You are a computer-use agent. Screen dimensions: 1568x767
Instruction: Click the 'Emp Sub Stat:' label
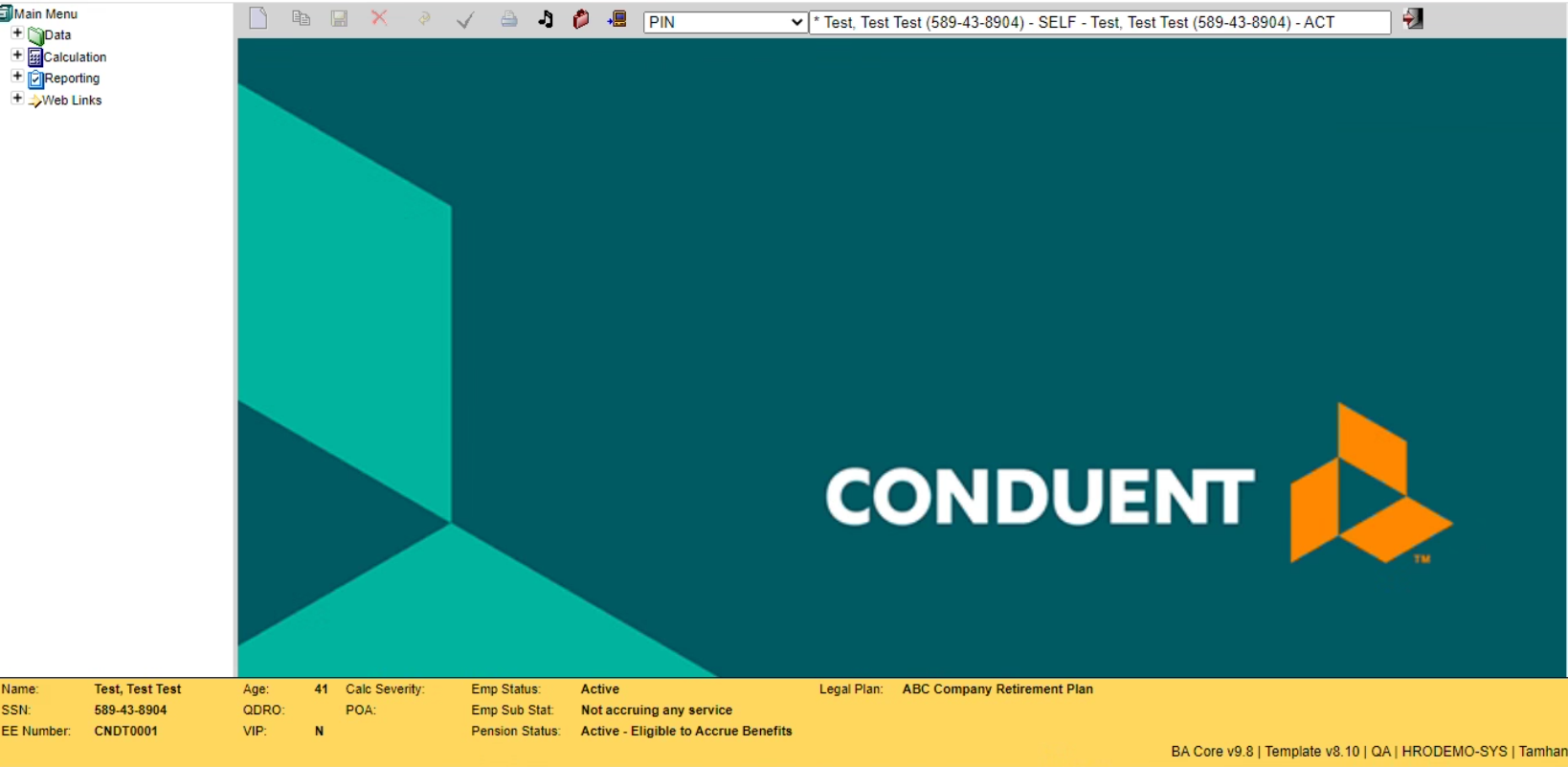[x=512, y=710]
